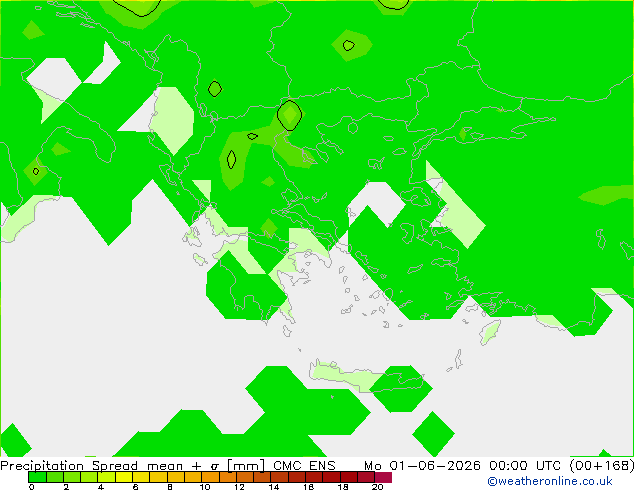Choose the yellow 5–6 mm legend swatch
This screenshot has height=490, width=634.
124,477
